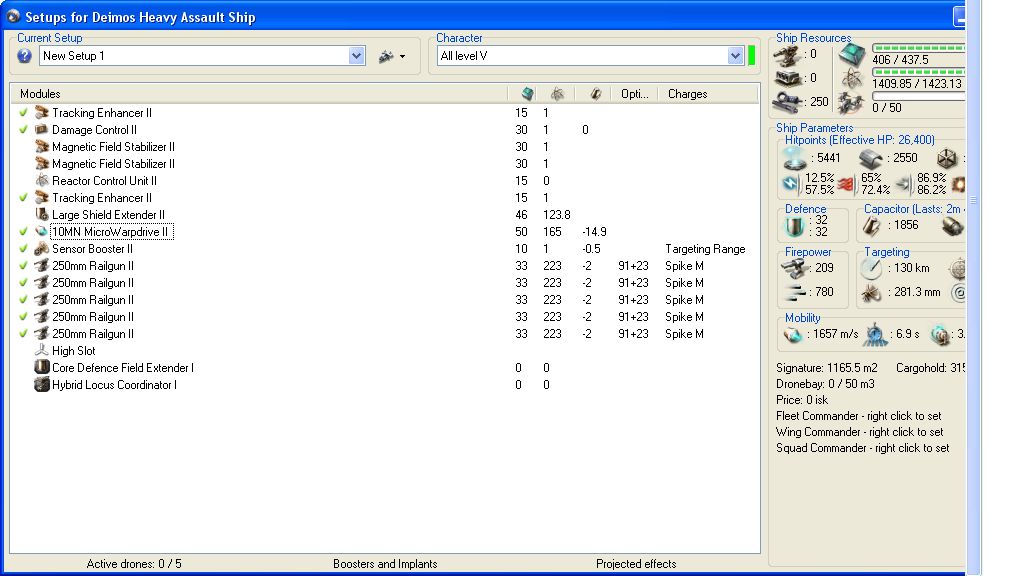This screenshot has width=1026, height=576.
Task: Click the launcher hardpoints icon in Ship Resources
Action: pyautogui.click(x=788, y=79)
